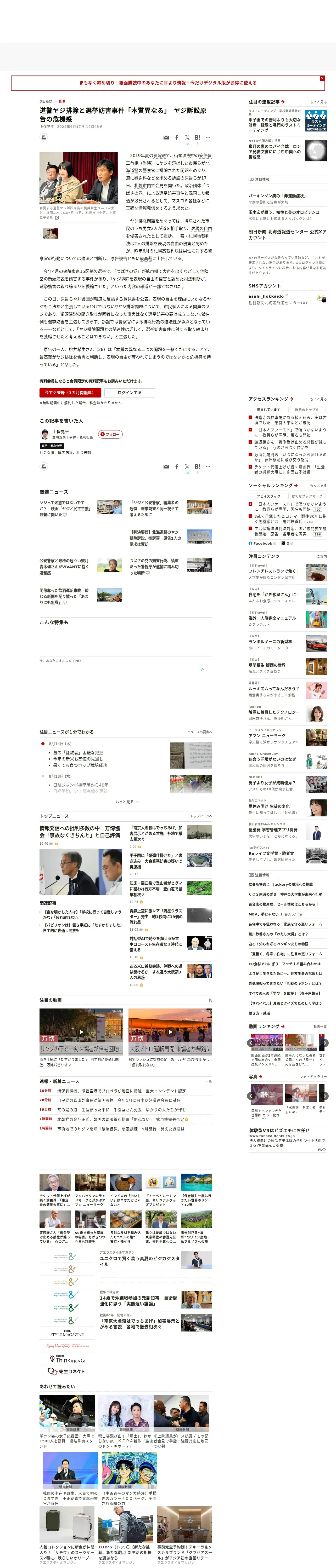Open 雲月の裏のスパイ合戦 series article
The height and width of the screenshot is (1568, 336).
(x=275, y=152)
